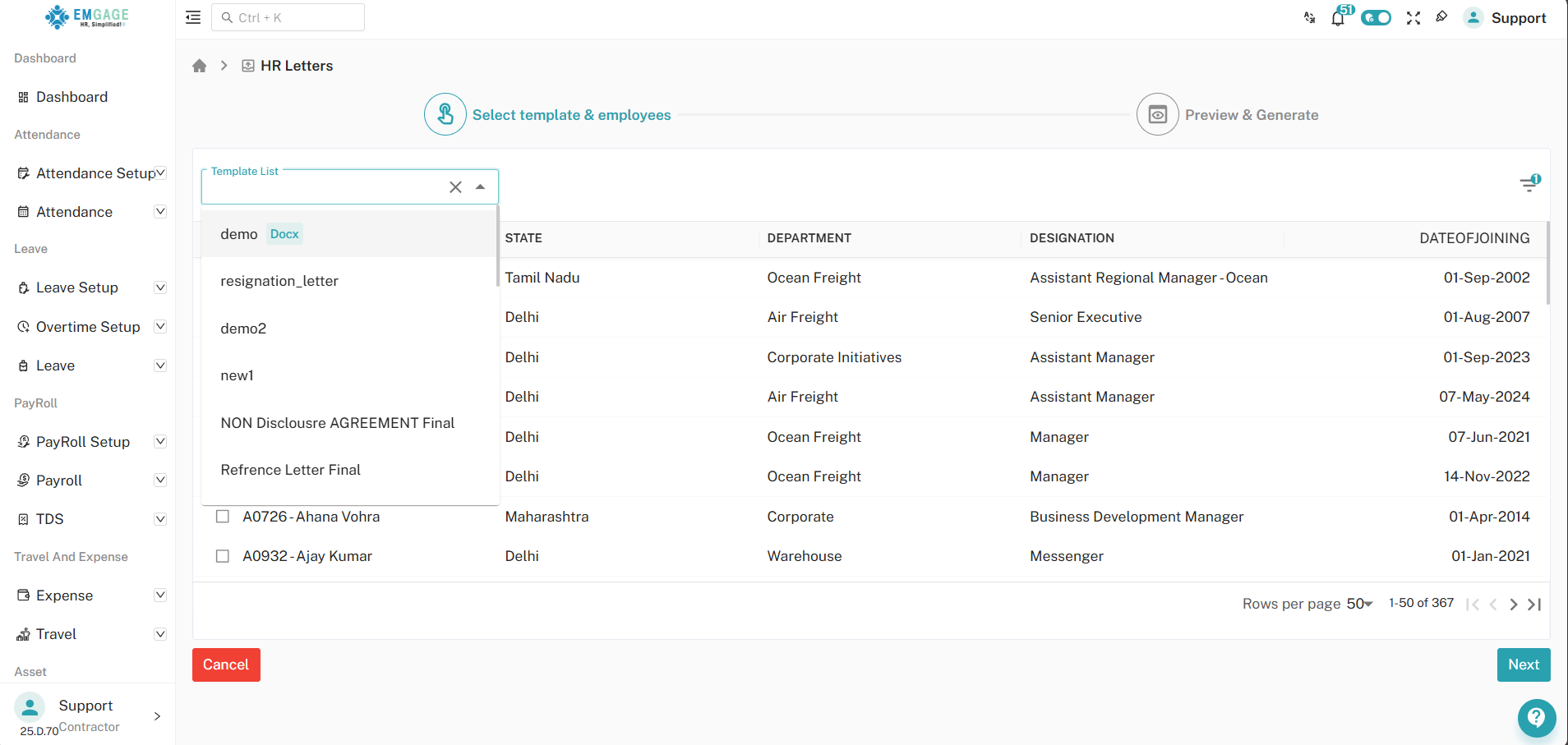Open the Rows per page dropdown
This screenshot has width=1568, height=745.
click(1359, 603)
